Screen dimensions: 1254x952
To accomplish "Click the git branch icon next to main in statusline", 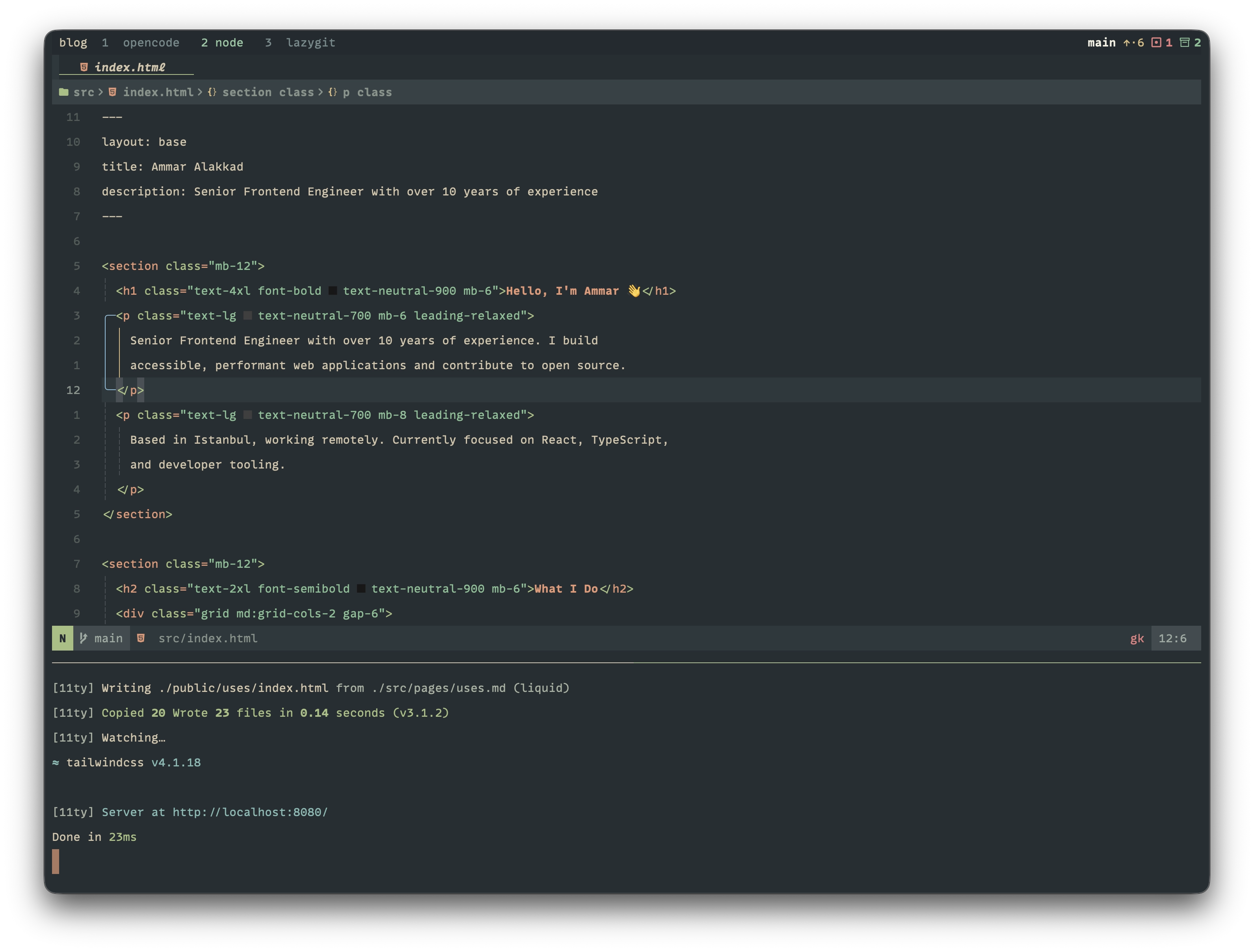I will pos(84,638).
